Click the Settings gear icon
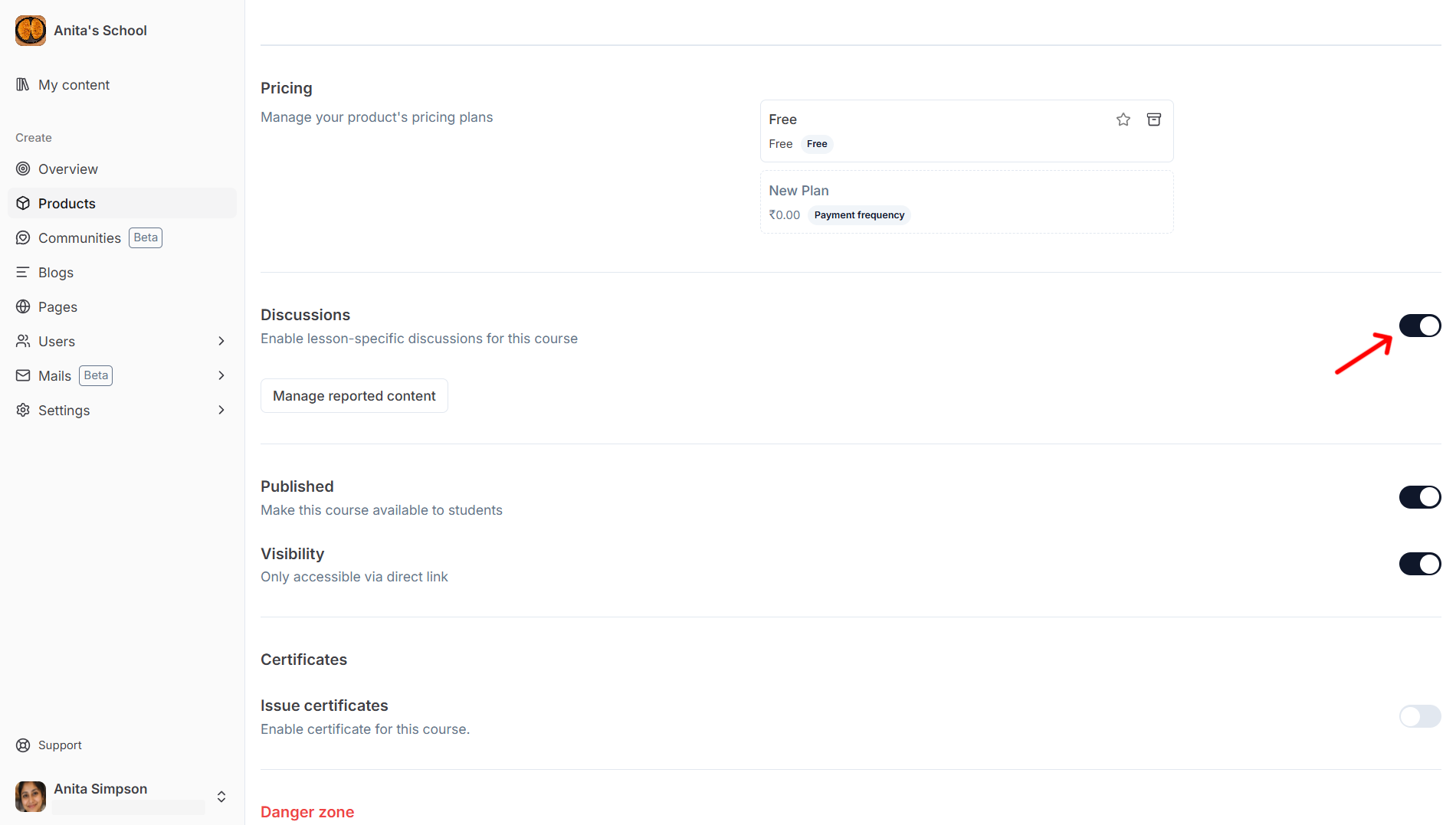This screenshot has width=1456, height=825. coord(23,410)
